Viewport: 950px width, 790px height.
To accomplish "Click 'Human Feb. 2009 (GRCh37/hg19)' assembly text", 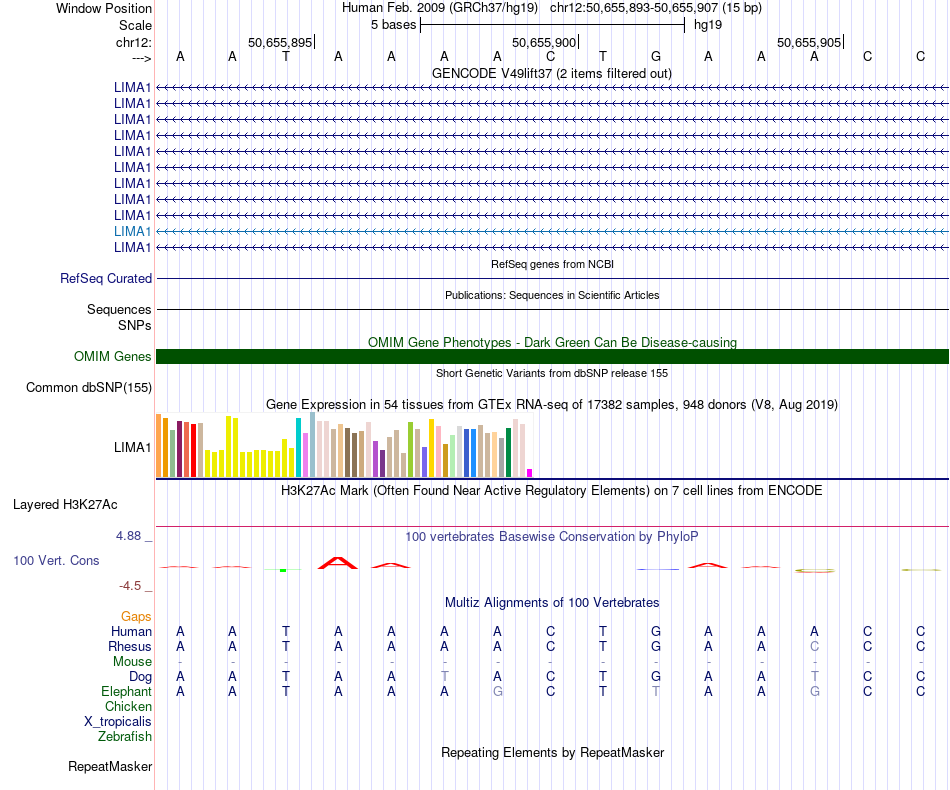I will tap(440, 8).
